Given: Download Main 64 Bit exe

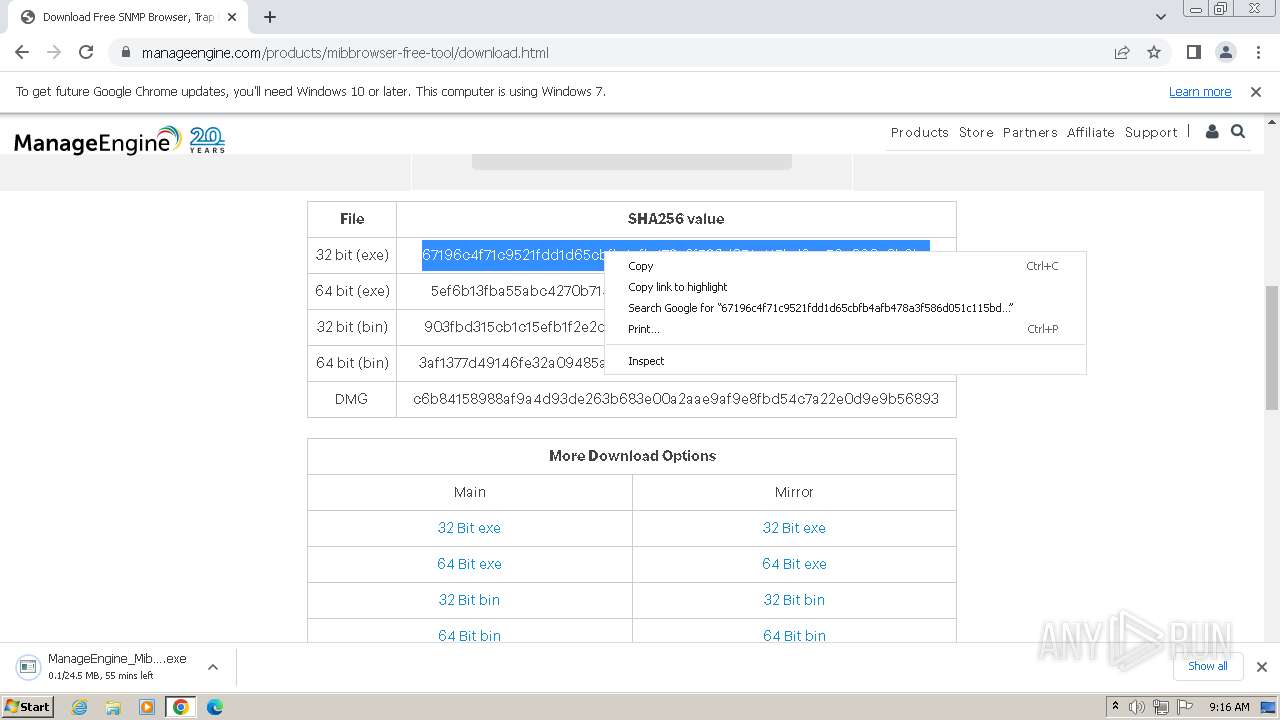Looking at the screenshot, I should click(x=469, y=564).
